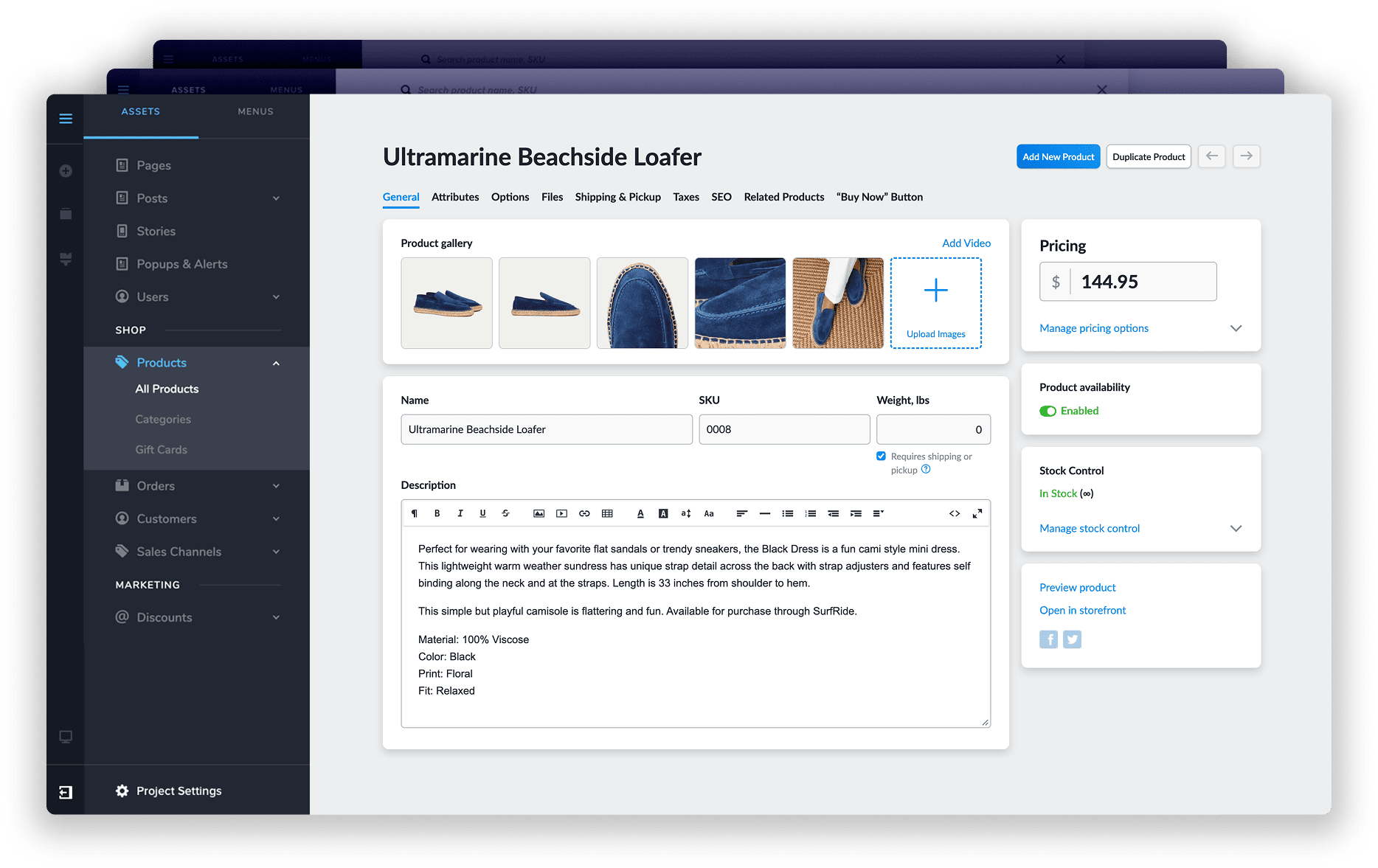This screenshot has height=868, width=1378.
Task: Insert a table into the description
Action: (608, 513)
